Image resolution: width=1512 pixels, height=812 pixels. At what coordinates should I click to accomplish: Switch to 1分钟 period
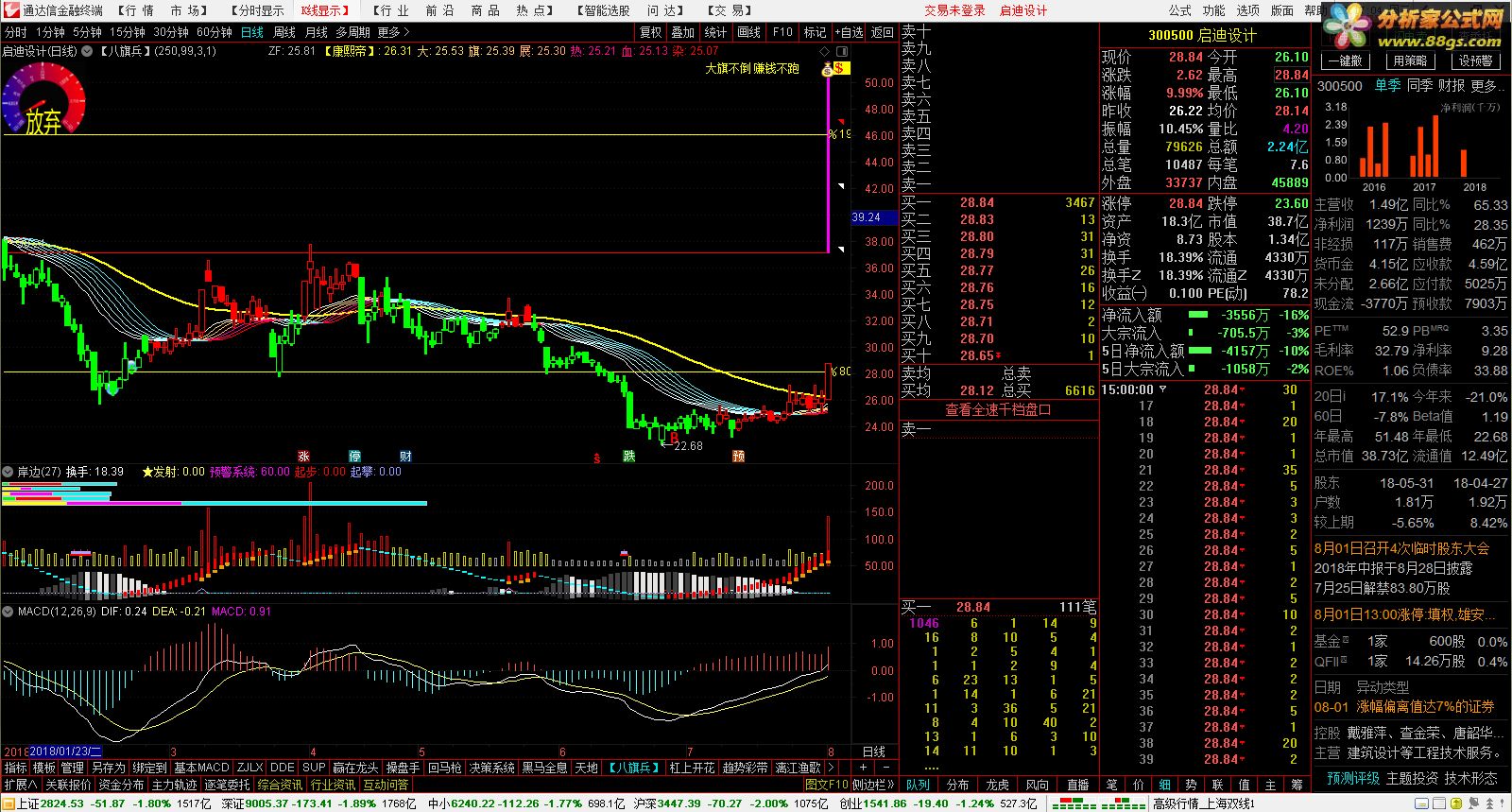(x=50, y=32)
